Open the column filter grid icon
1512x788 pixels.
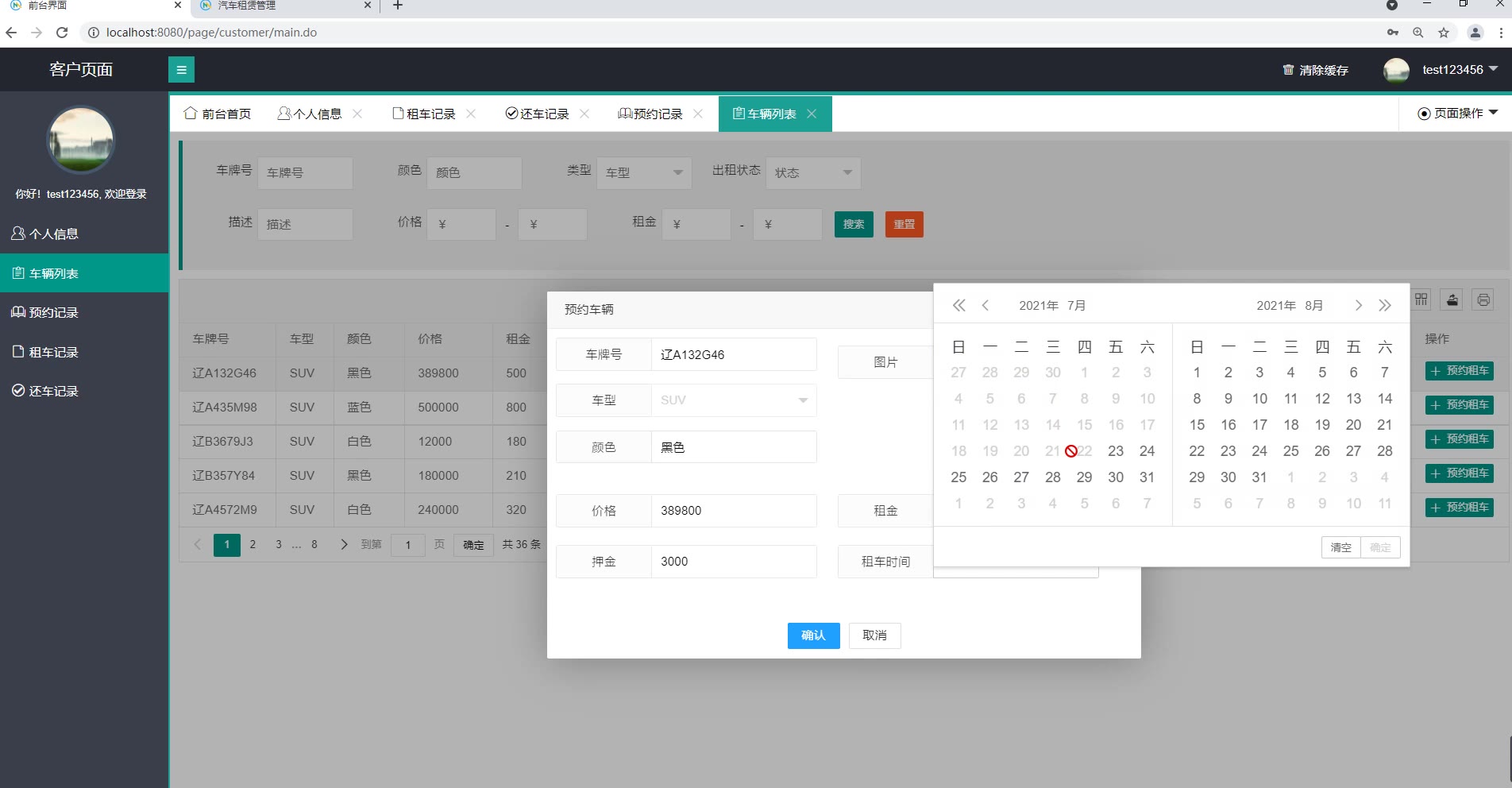1421,299
